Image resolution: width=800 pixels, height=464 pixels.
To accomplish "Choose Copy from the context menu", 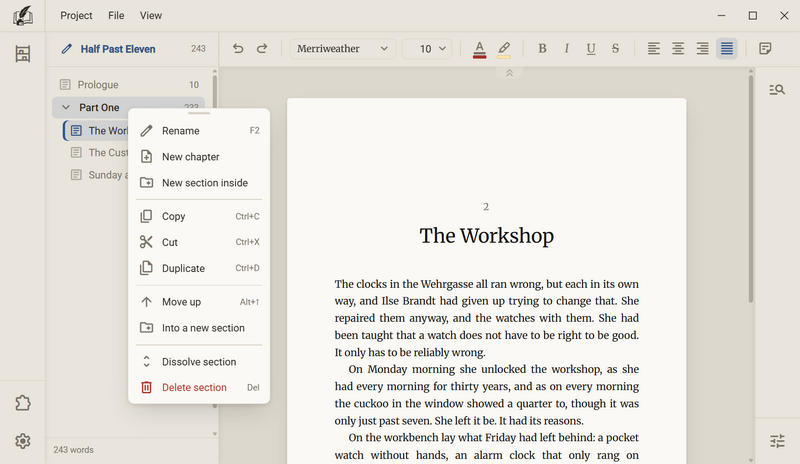I will [199, 216].
